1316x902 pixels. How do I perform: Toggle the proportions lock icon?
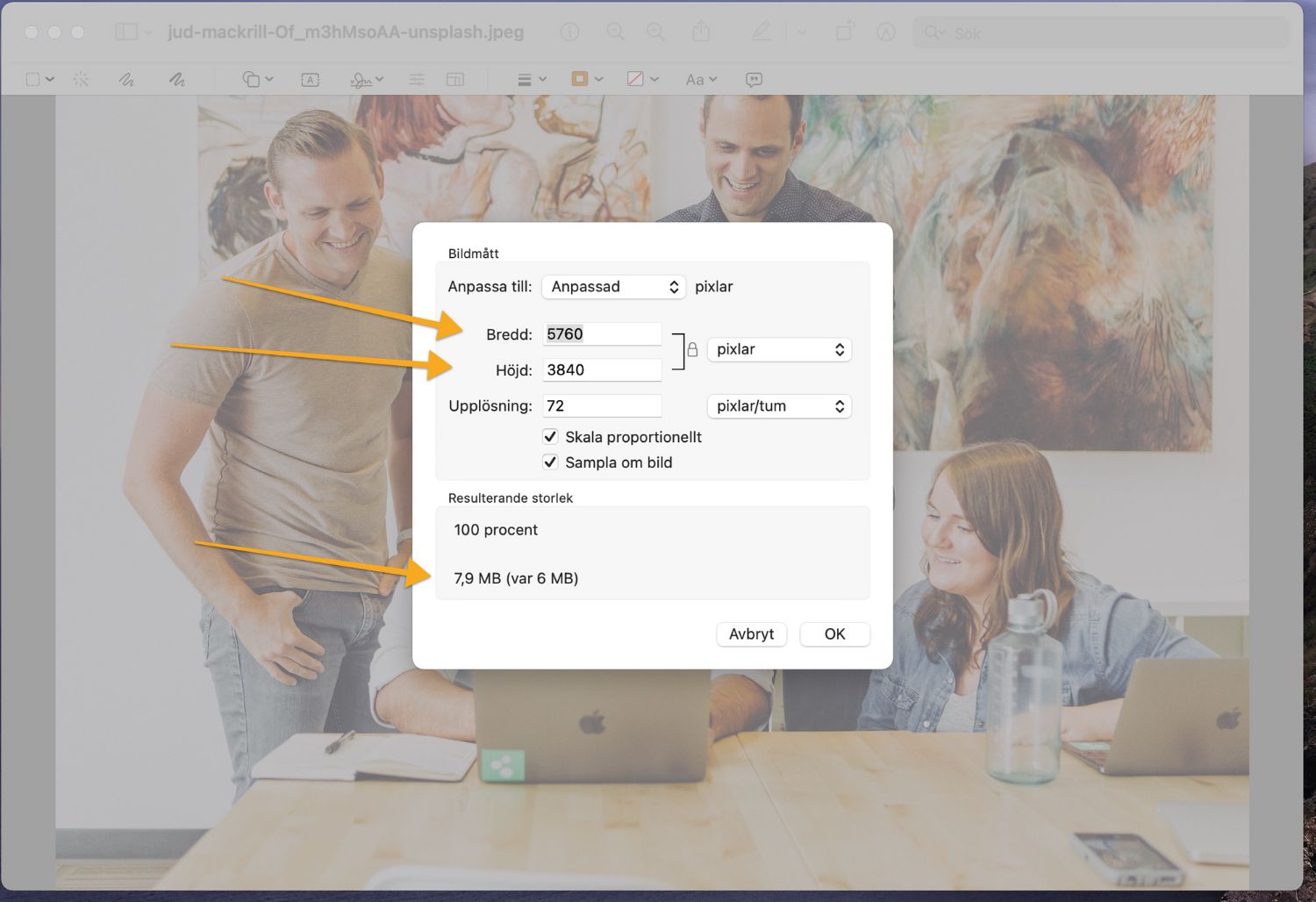coord(692,350)
